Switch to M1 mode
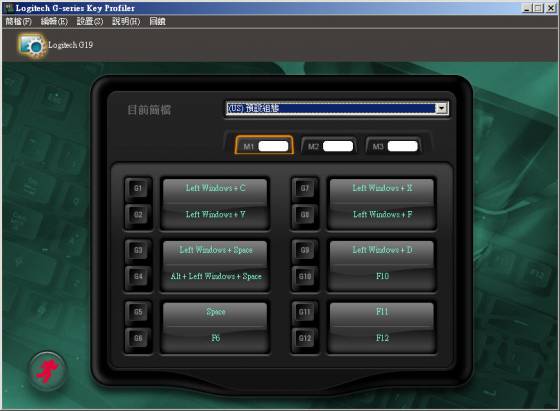 point(264,145)
